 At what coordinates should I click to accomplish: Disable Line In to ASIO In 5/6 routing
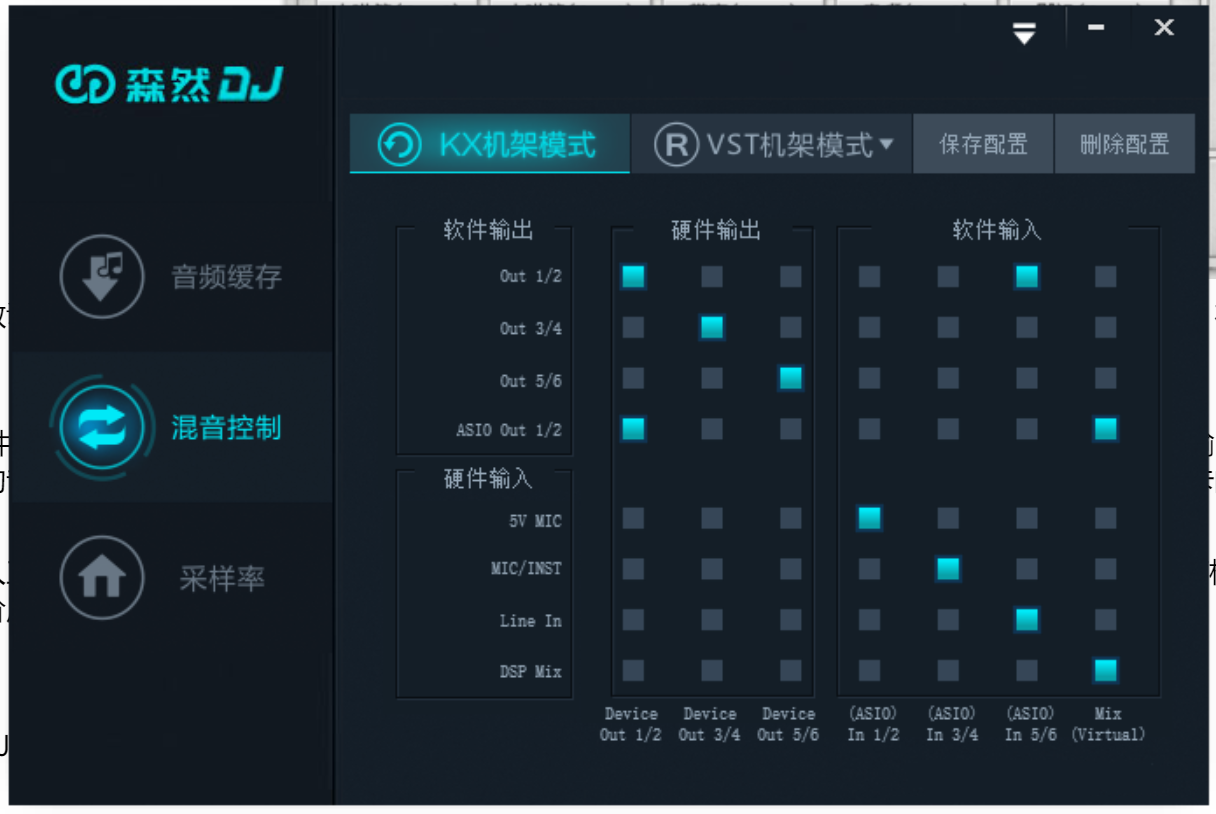[x=1027, y=620]
